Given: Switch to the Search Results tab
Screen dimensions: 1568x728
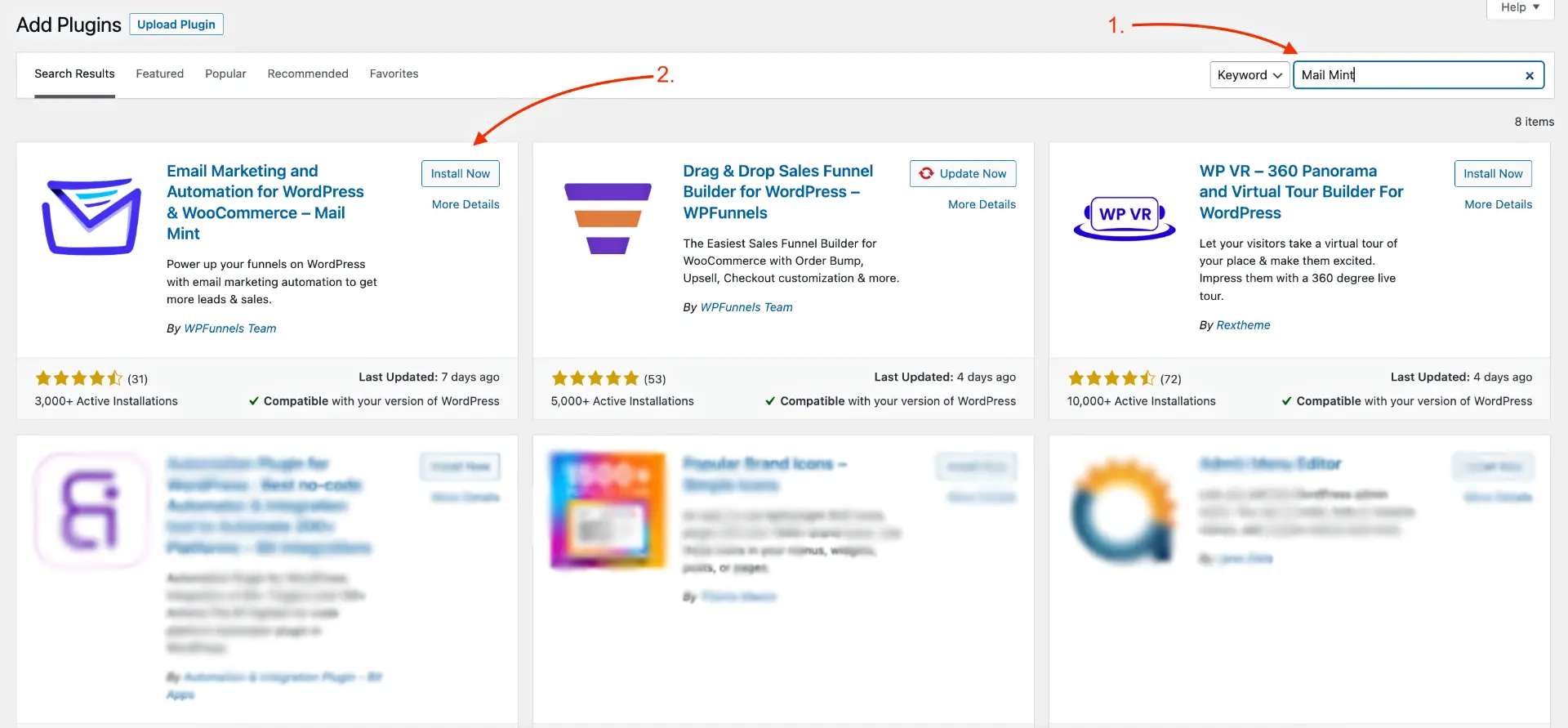Looking at the screenshot, I should pyautogui.click(x=74, y=74).
